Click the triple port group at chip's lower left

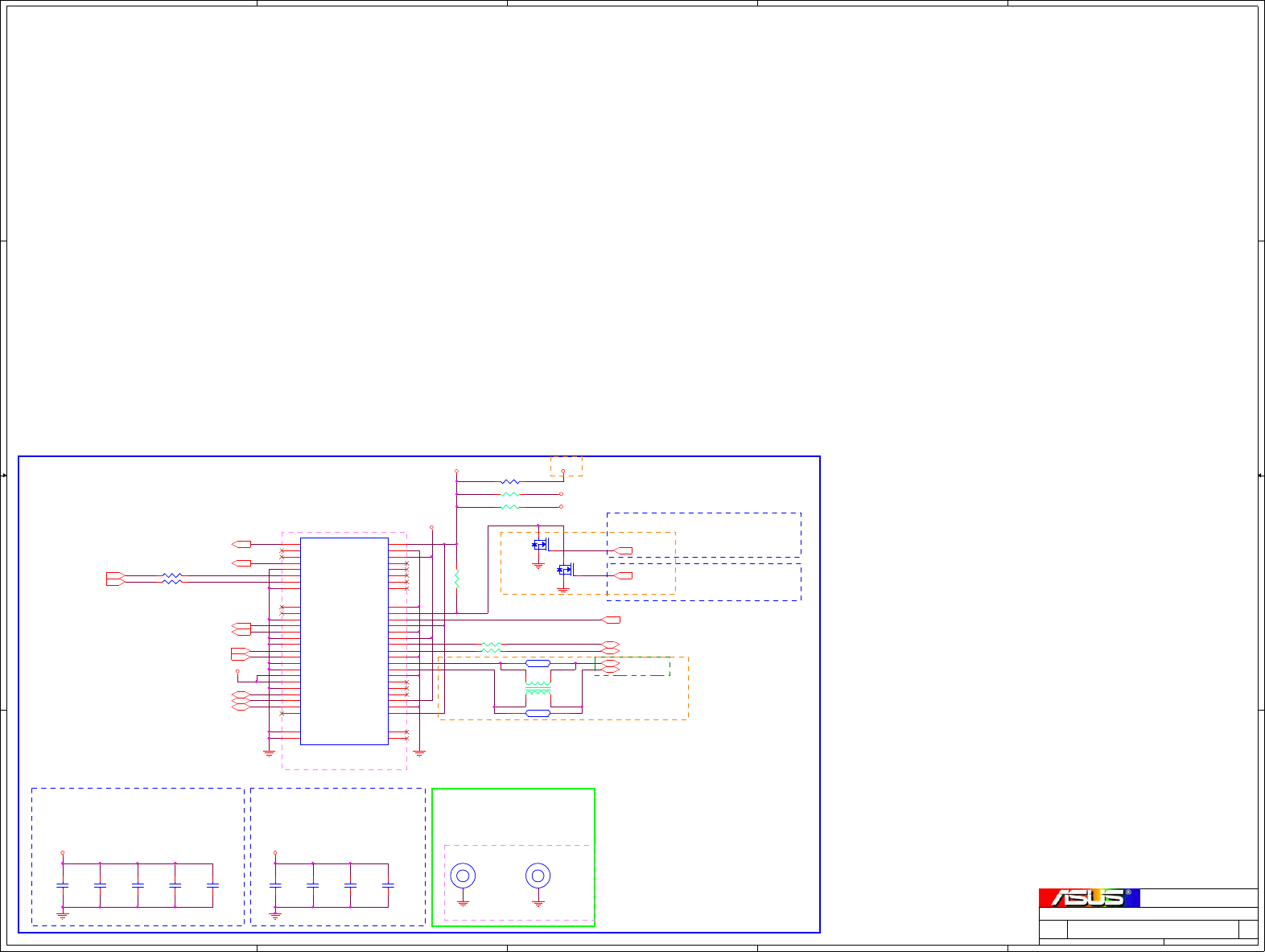point(241,700)
